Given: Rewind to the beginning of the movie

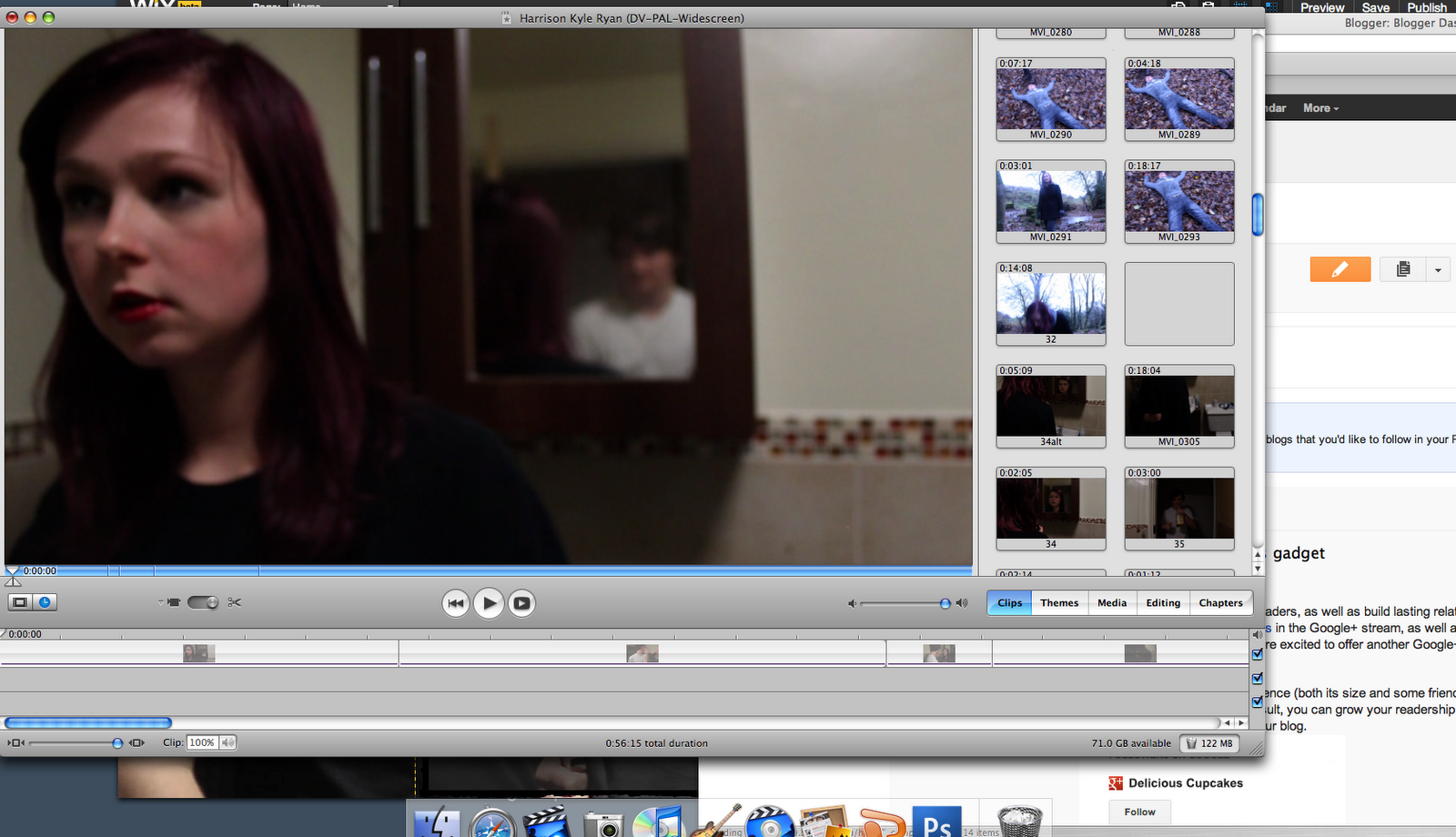Looking at the screenshot, I should tap(456, 603).
